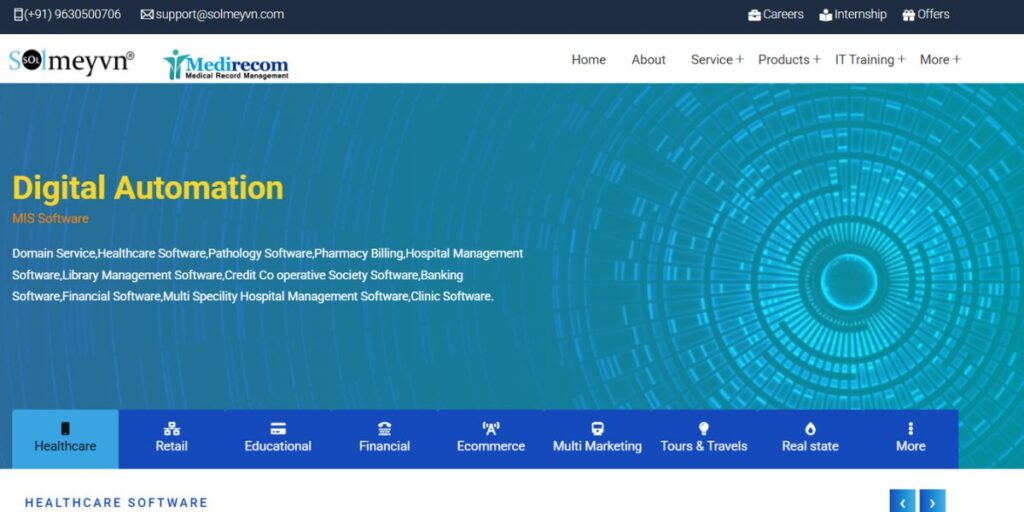The width and height of the screenshot is (1024, 512).
Task: Open the IT Training dropdown
Action: tap(869, 60)
